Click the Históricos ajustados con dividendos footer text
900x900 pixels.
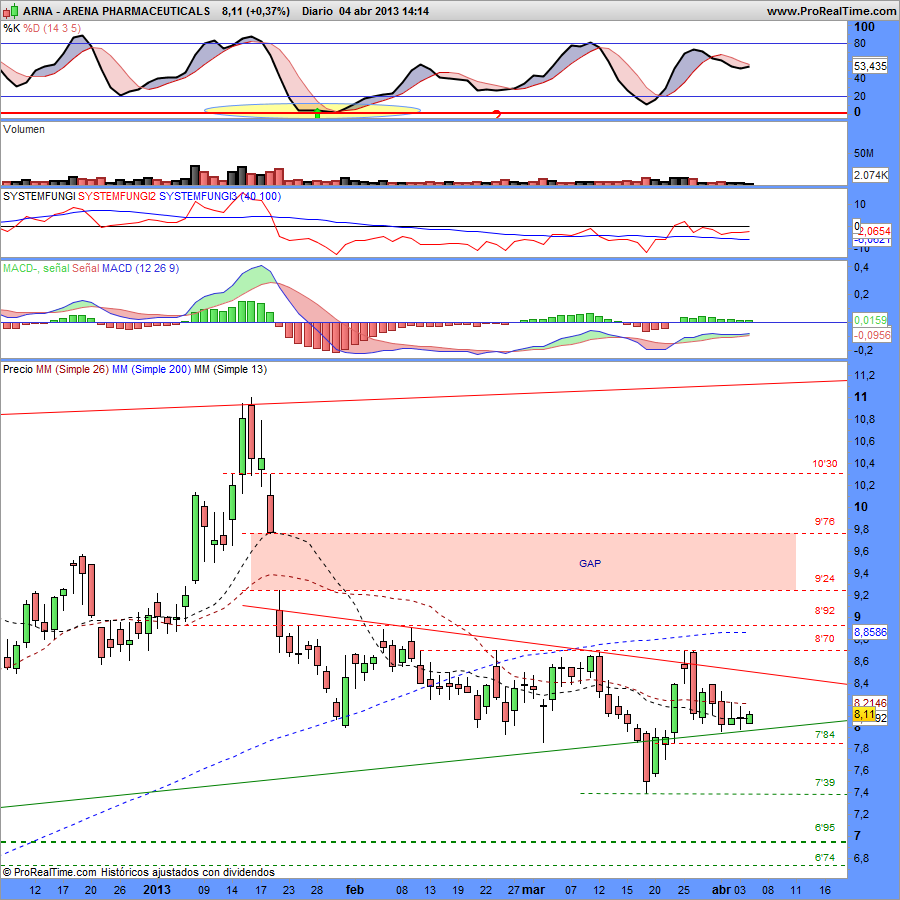pos(188,872)
